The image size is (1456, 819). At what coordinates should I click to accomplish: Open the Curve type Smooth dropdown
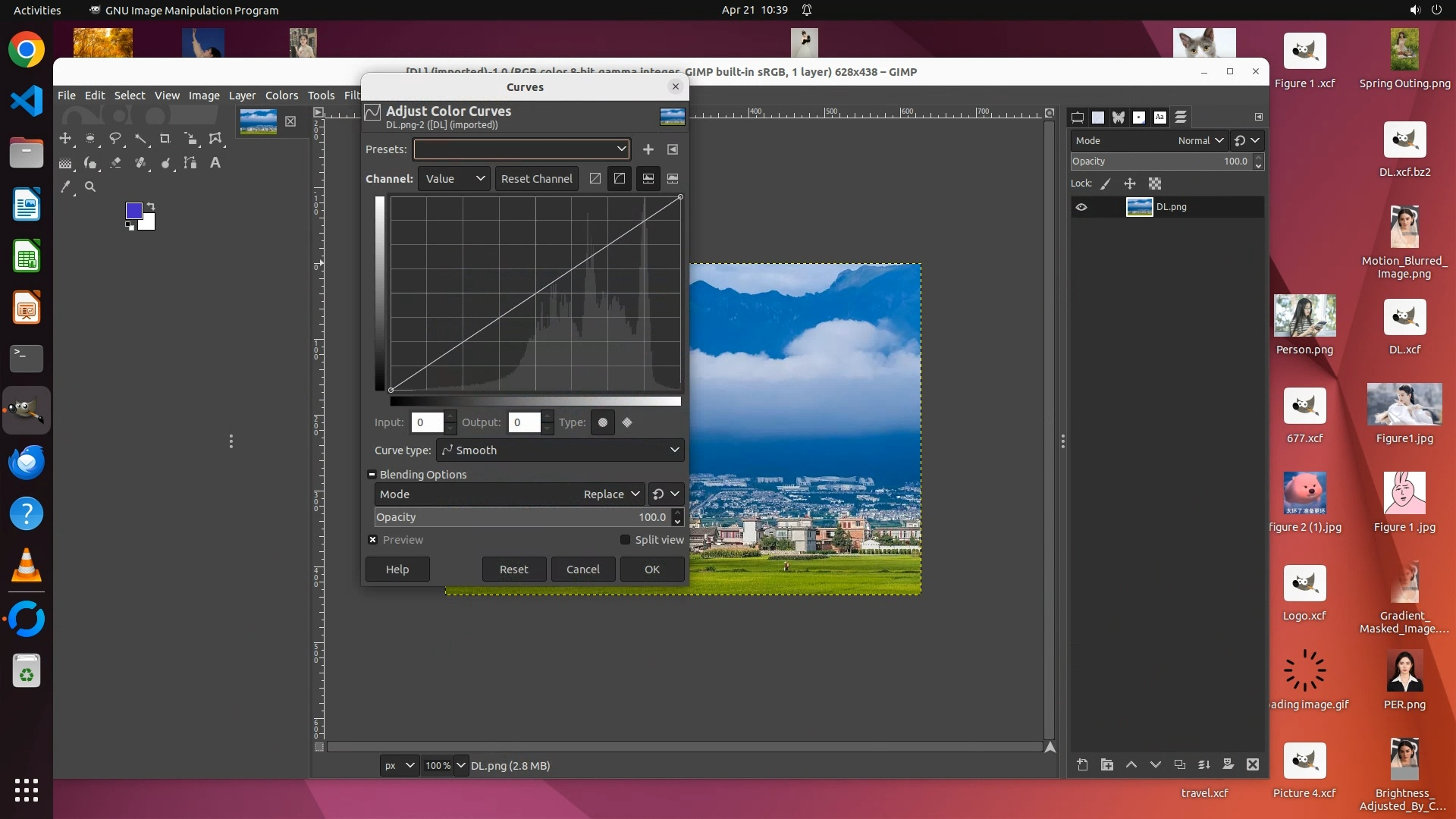pos(560,450)
